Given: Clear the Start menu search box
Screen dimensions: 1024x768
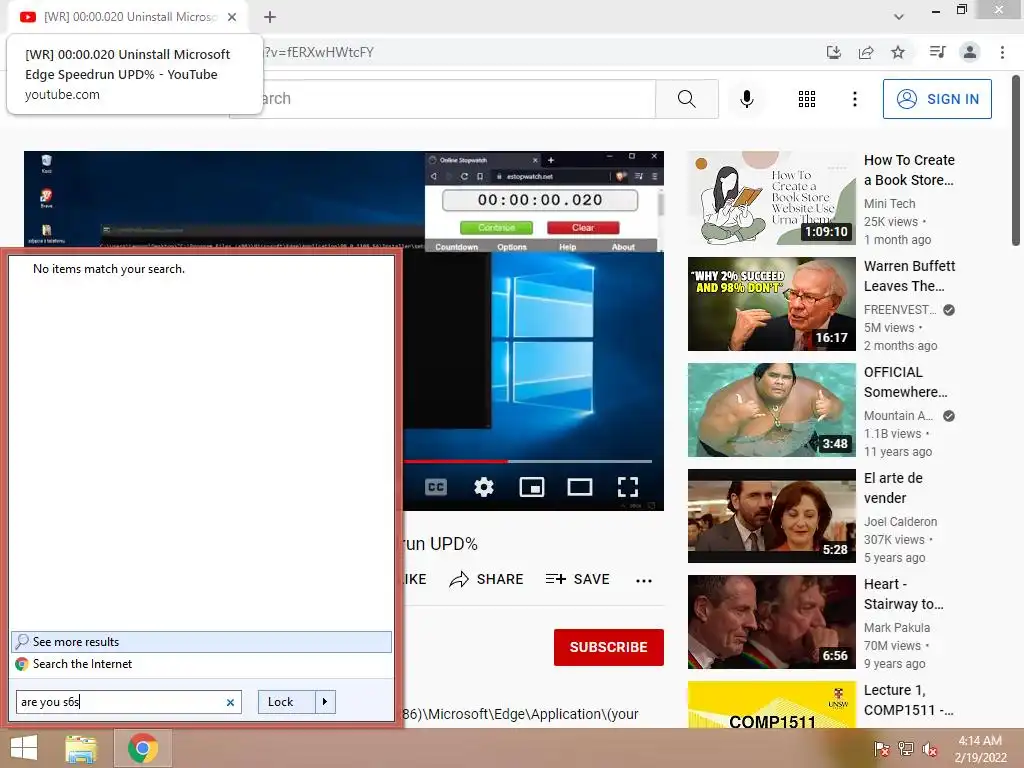Looking at the screenshot, I should pos(230,703).
